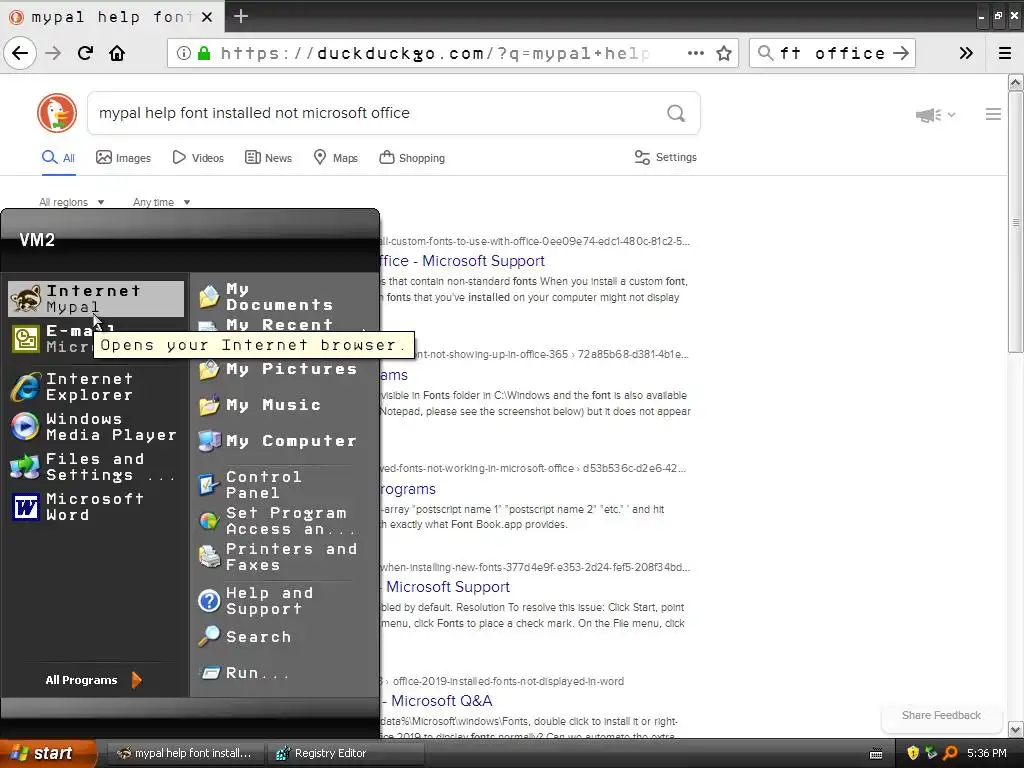Viewport: 1024px width, 768px height.
Task: Switch to Images results tab
Action: coord(123,157)
